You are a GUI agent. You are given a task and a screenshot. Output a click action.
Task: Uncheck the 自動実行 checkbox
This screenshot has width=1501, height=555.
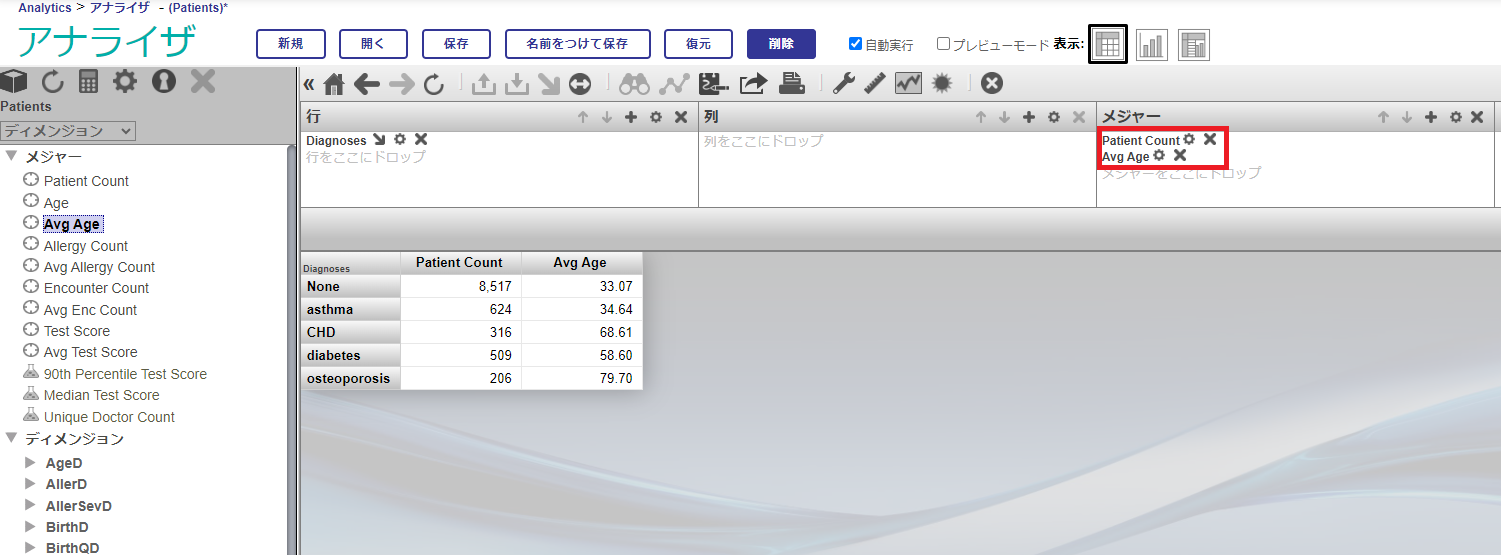pos(855,44)
